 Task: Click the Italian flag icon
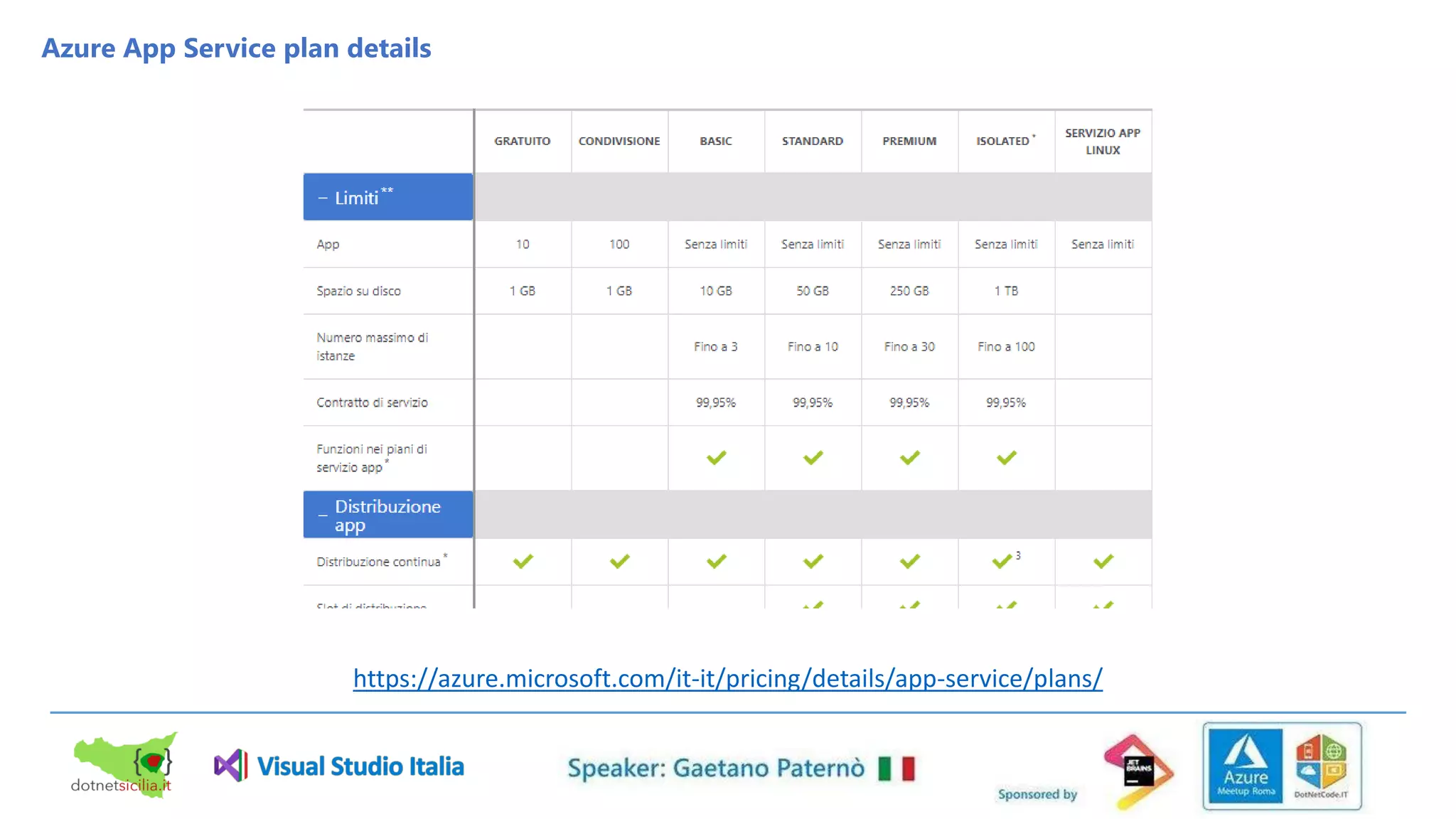(x=896, y=769)
